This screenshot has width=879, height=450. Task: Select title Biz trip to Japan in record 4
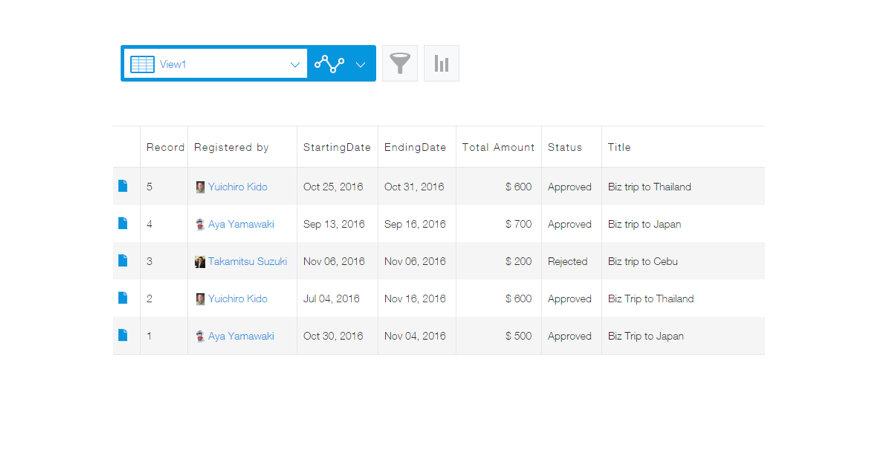(x=644, y=224)
